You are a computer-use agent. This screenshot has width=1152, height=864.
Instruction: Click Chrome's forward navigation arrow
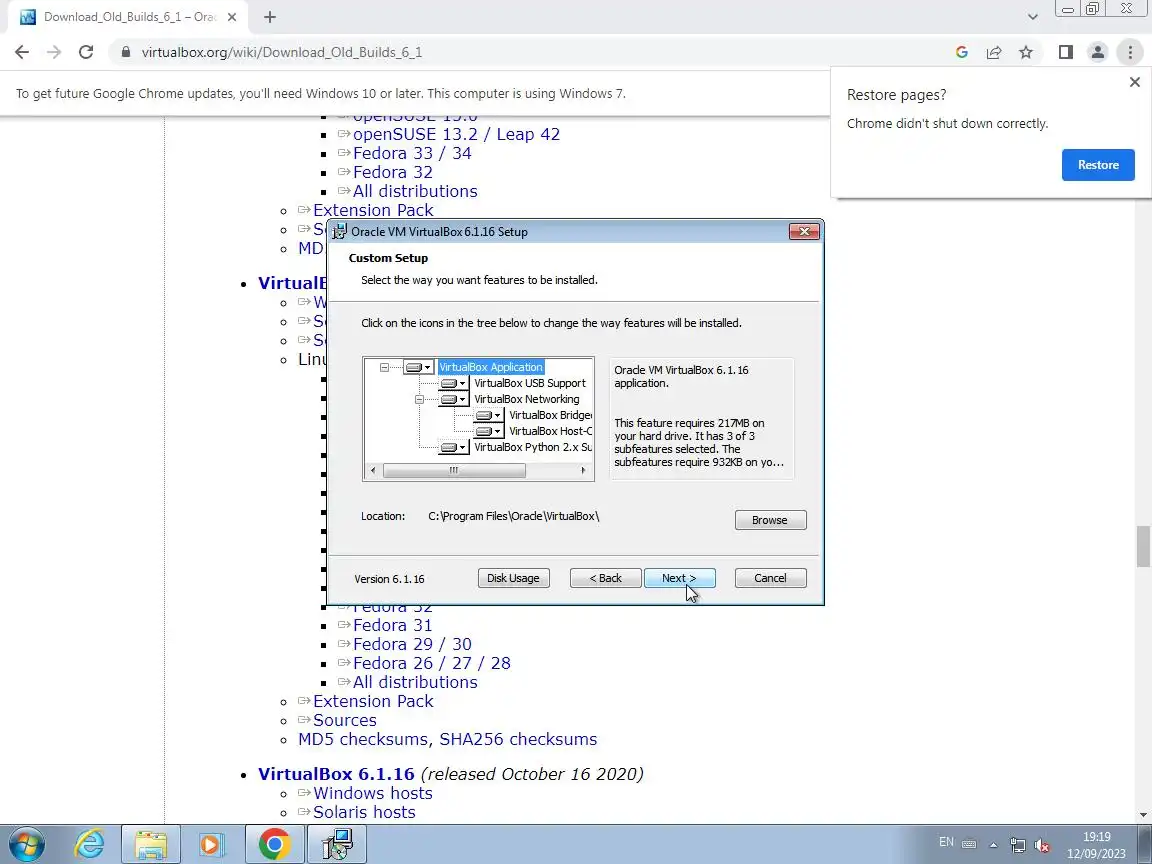click(x=54, y=52)
